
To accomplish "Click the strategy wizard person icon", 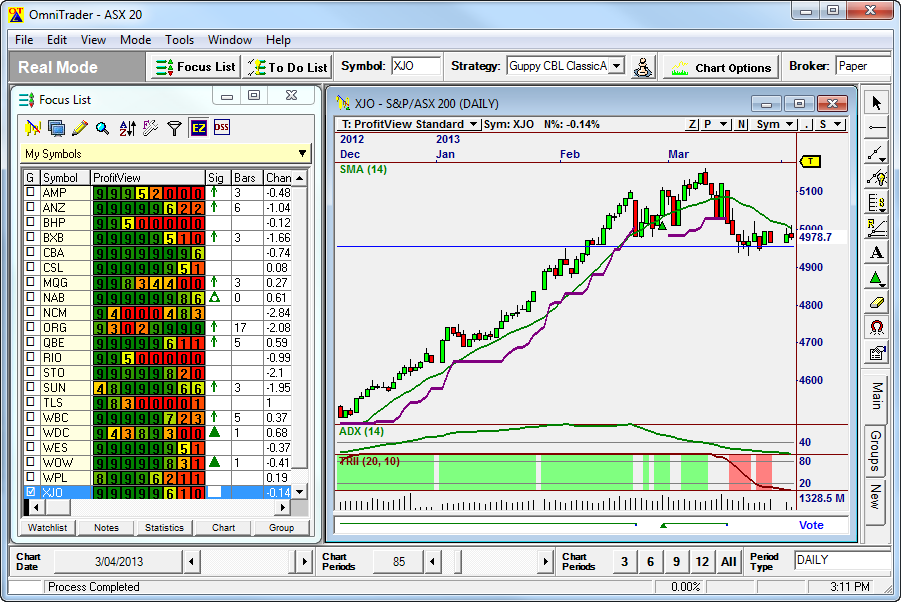I will [x=643, y=67].
